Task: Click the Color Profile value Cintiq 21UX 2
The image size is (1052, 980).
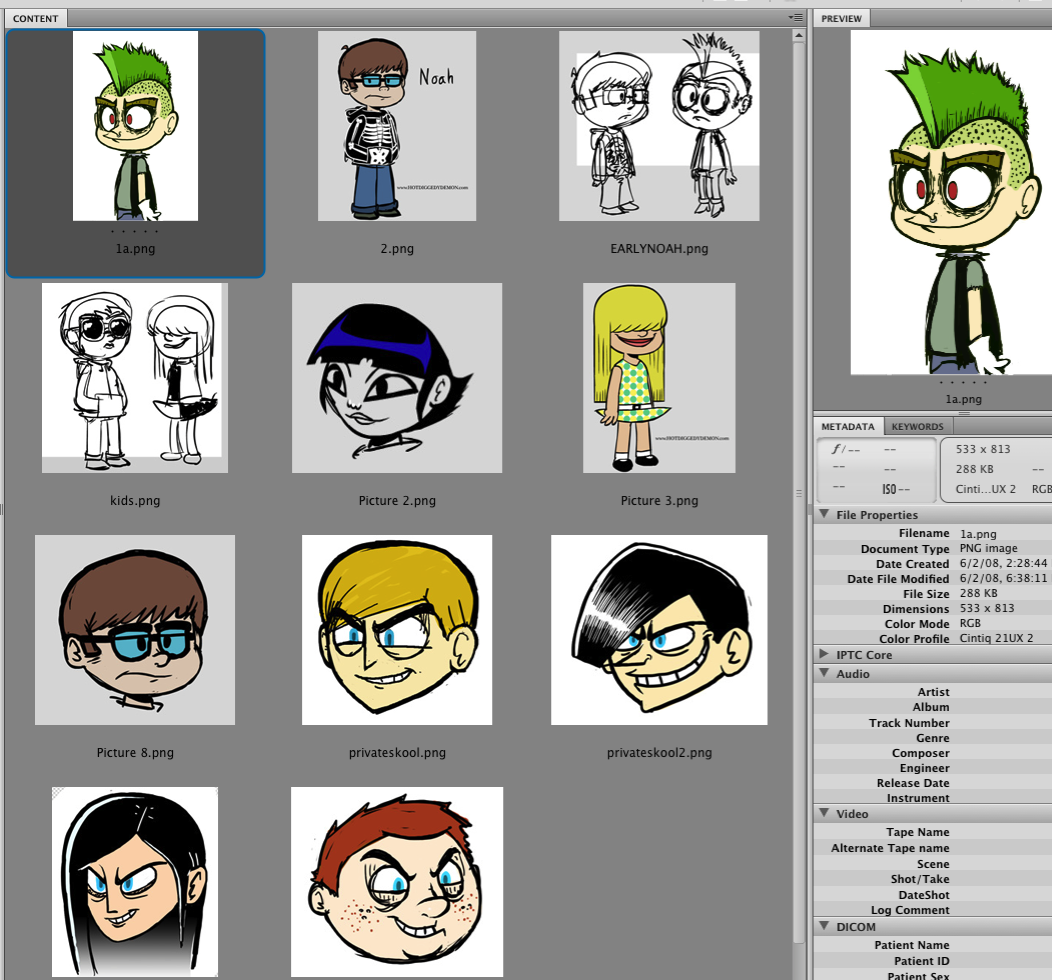Action: [x=996, y=638]
